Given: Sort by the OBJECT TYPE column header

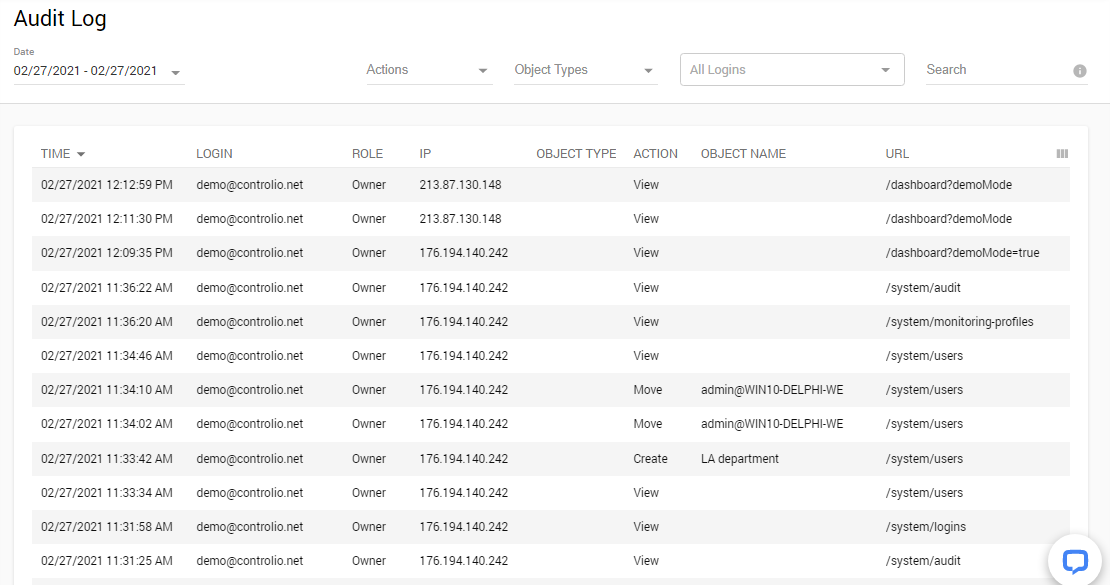Looking at the screenshot, I should (576, 154).
